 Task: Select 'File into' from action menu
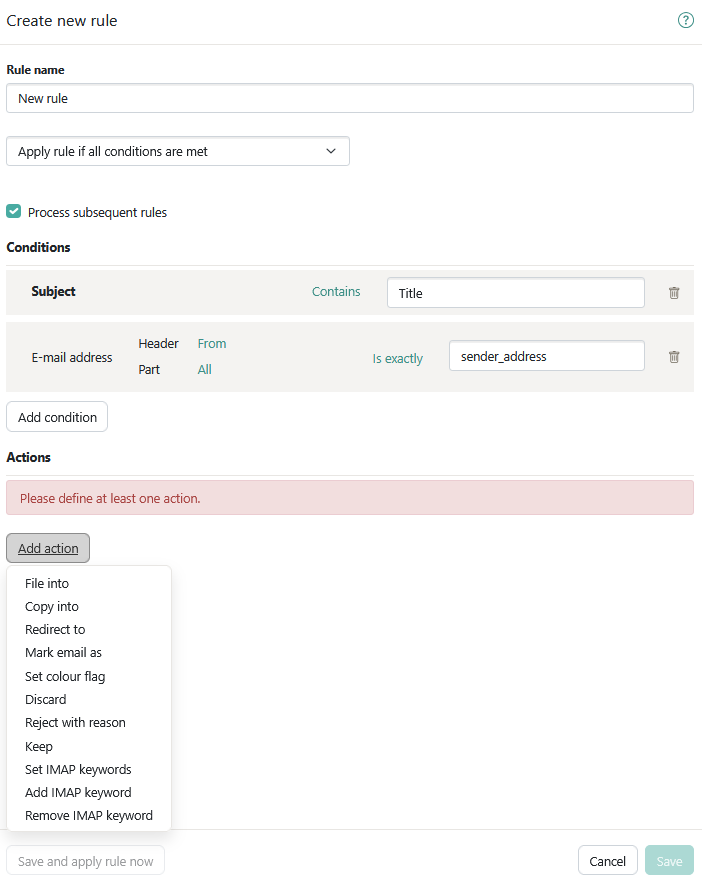pos(47,583)
